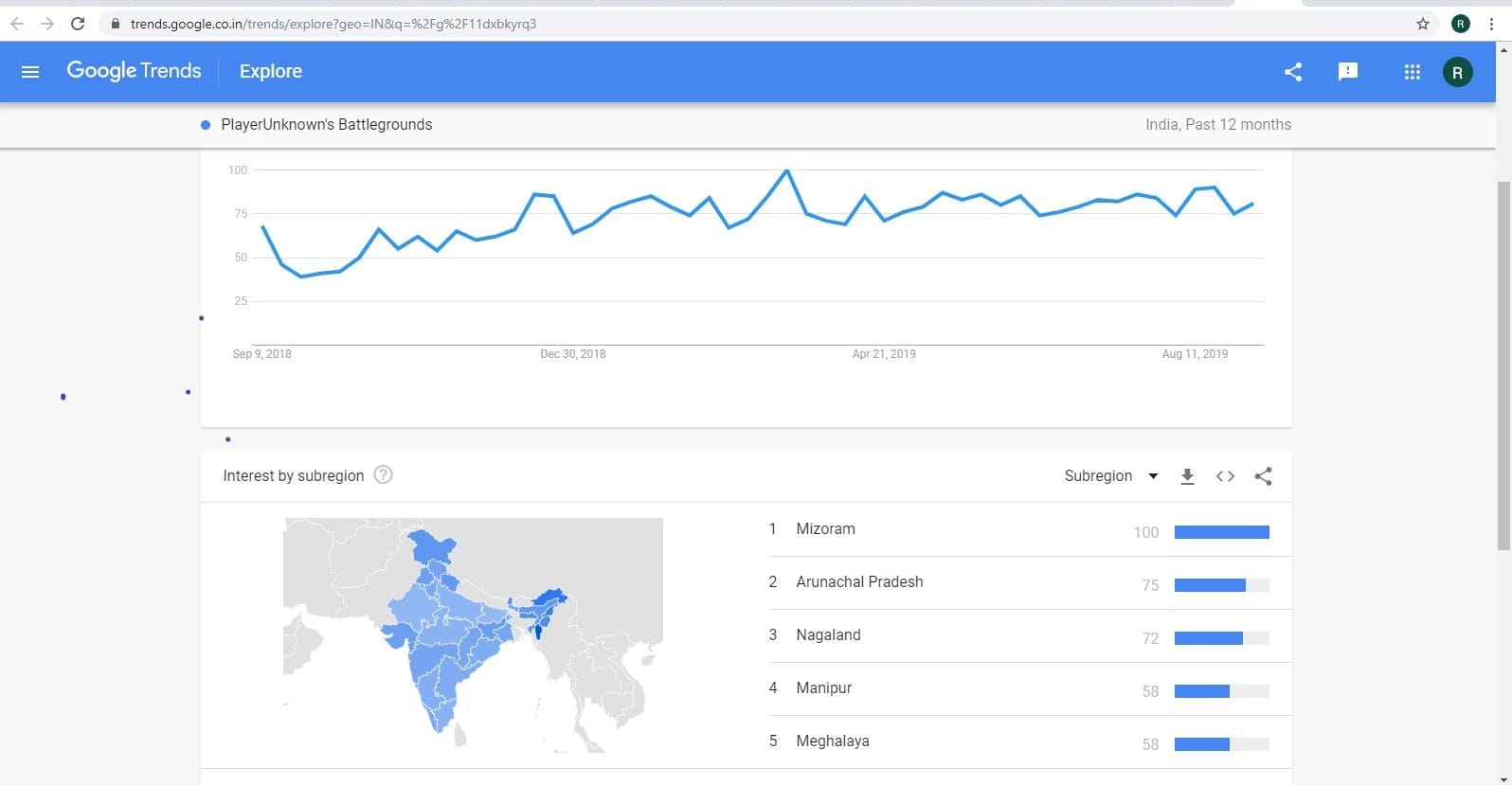Click the address bar URL
The image size is (1512, 785).
333,24
